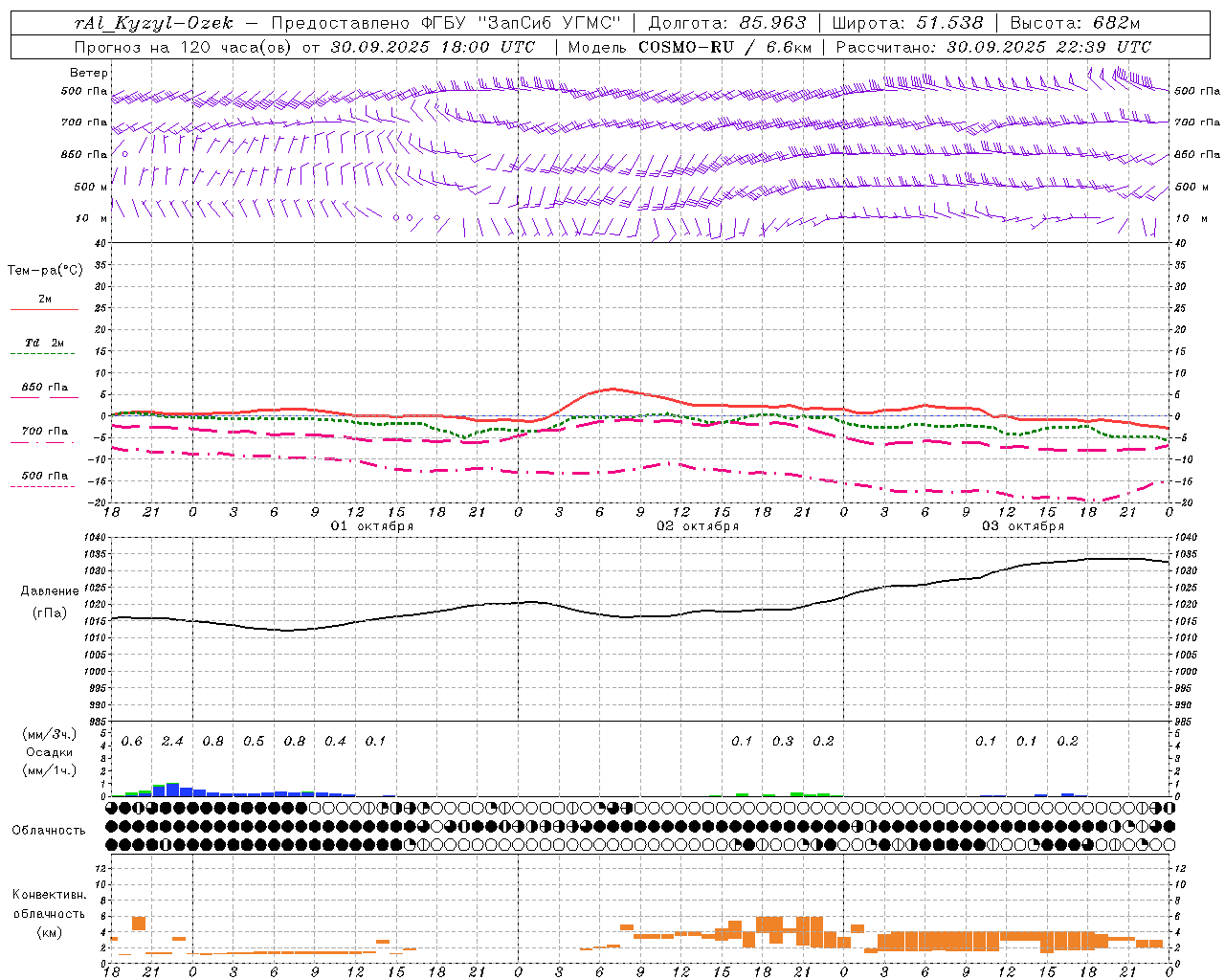
Task: Click the Широта: 51.538 value
Action: click(x=907, y=23)
